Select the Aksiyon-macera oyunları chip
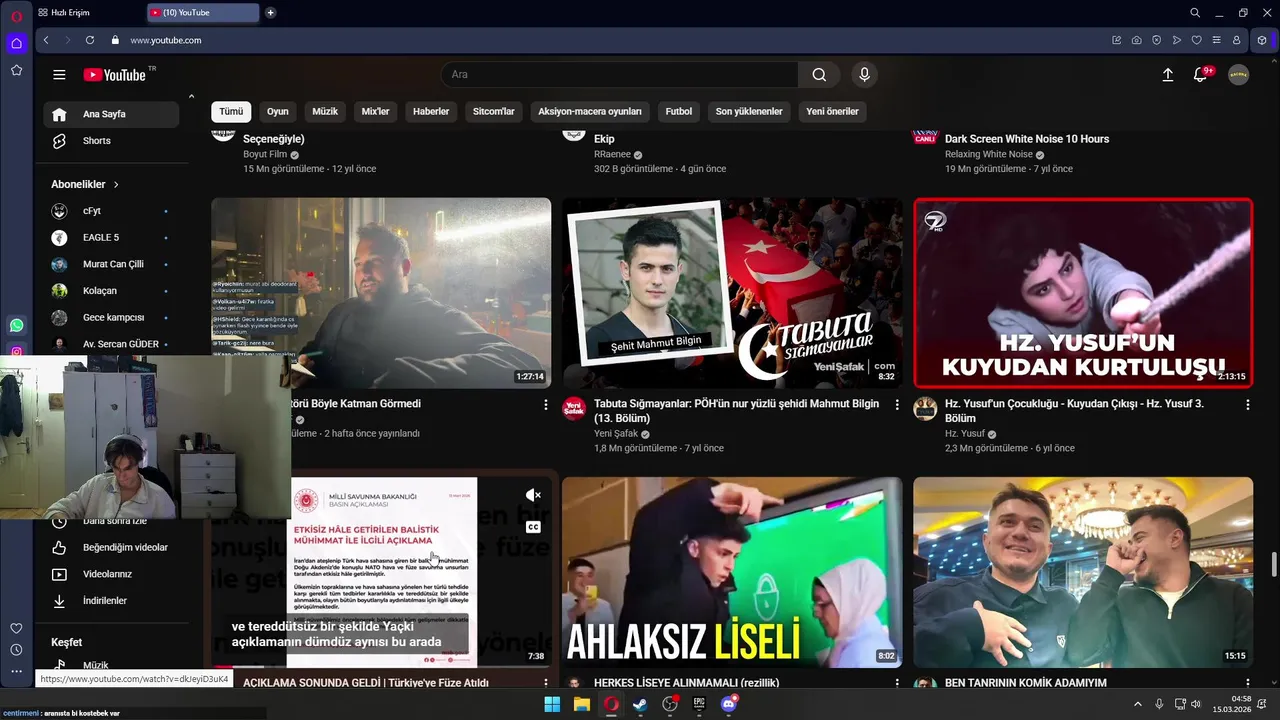 [590, 112]
